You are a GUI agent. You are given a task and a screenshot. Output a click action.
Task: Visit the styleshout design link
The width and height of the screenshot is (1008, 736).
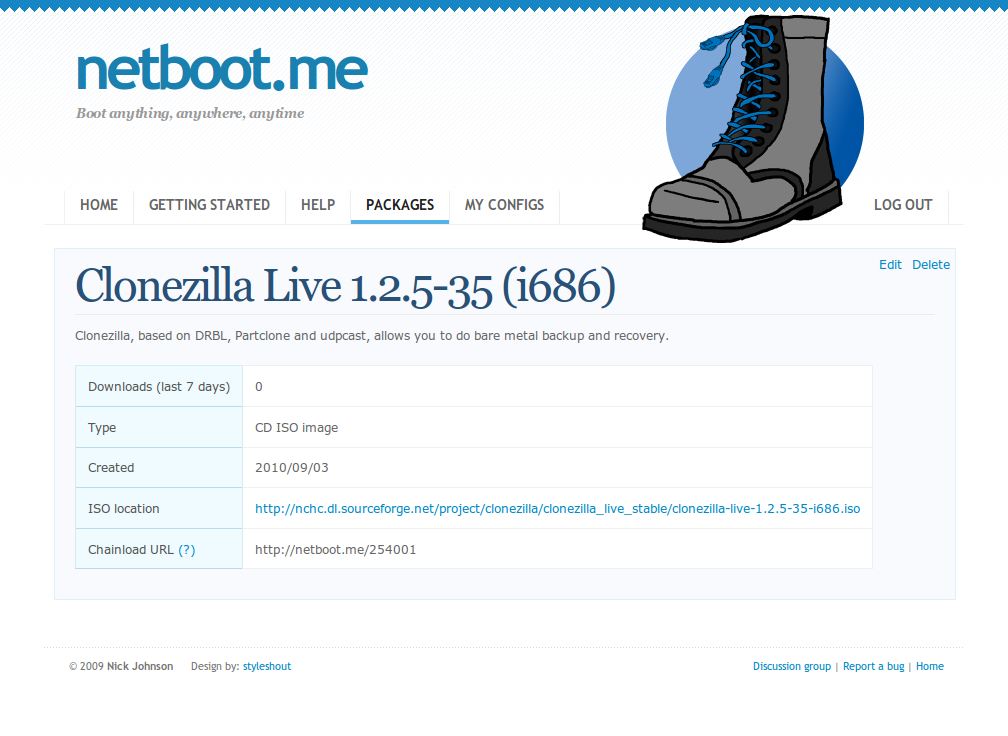(267, 667)
